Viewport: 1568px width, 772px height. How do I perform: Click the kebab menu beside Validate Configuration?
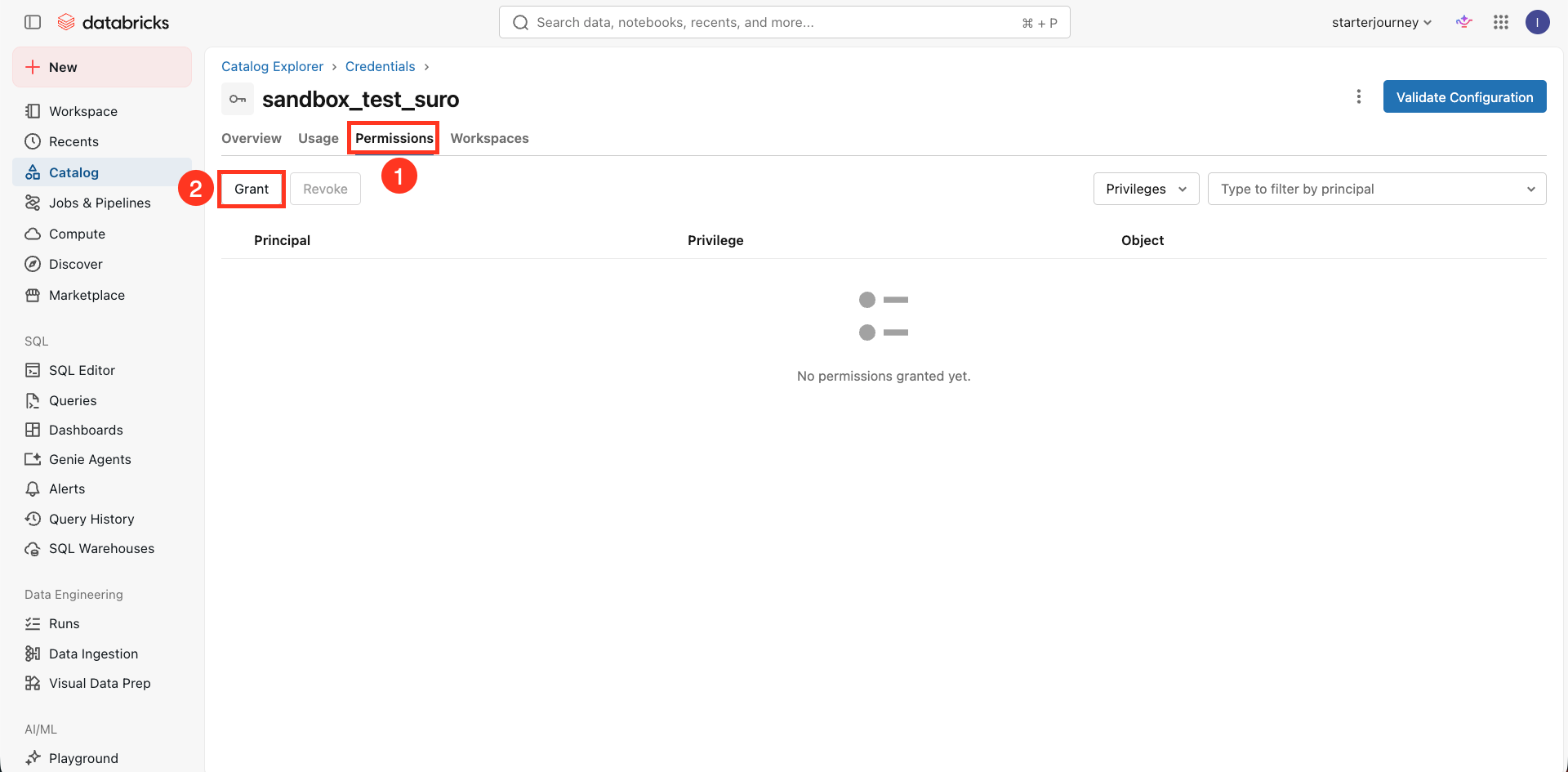click(x=1359, y=96)
